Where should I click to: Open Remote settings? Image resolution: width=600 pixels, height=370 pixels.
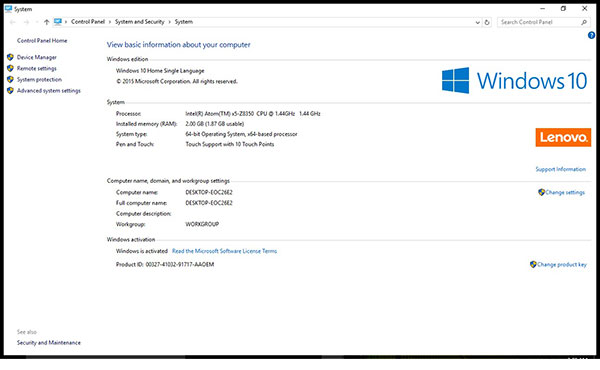[x=37, y=68]
